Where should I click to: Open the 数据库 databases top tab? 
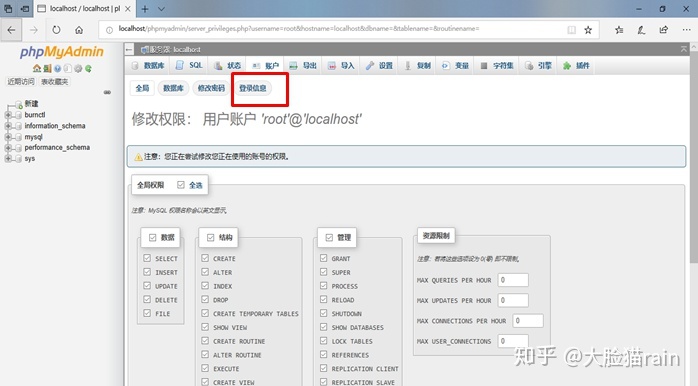point(148,65)
